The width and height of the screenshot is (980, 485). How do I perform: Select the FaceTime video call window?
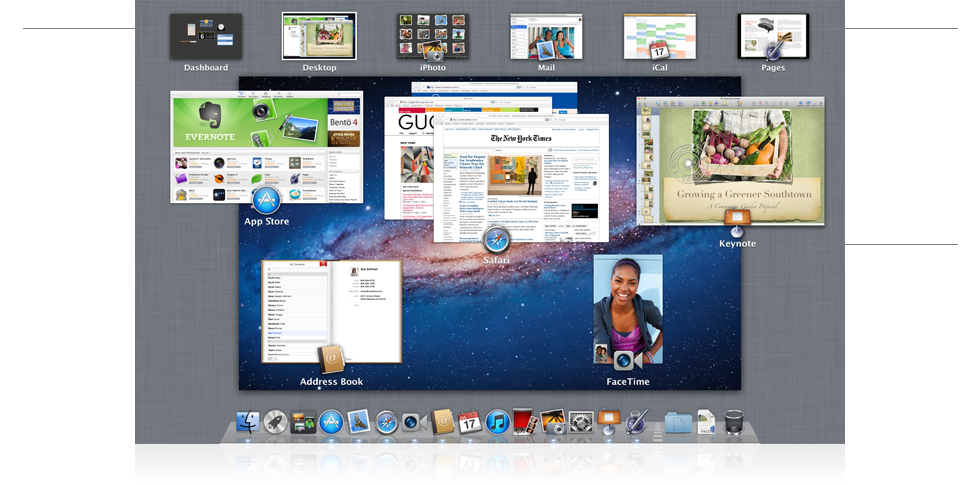point(628,309)
